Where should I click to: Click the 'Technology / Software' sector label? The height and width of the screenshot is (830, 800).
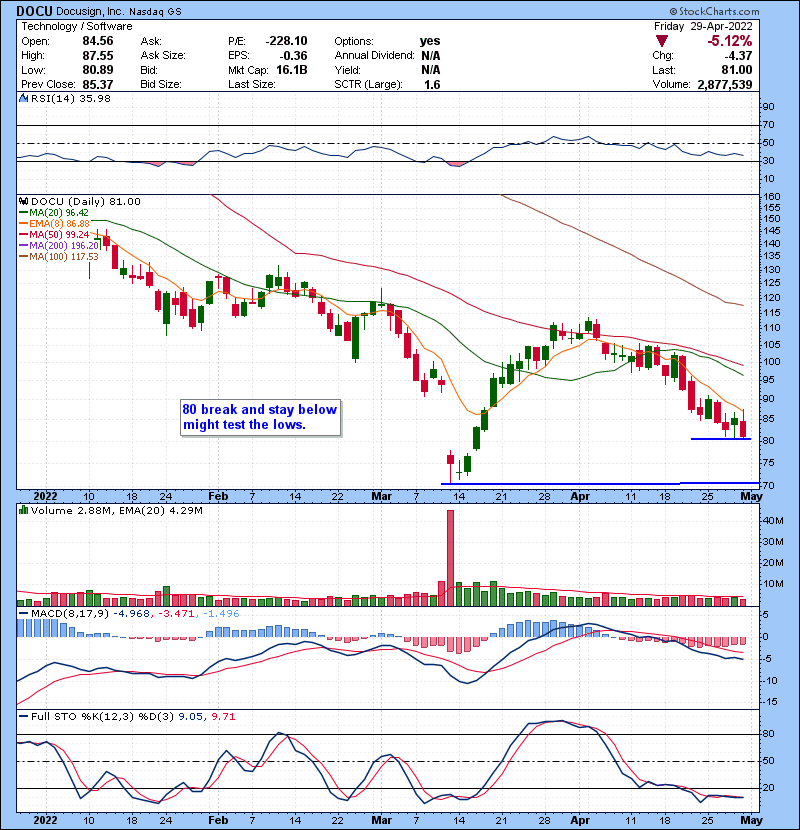pyautogui.click(x=77, y=26)
